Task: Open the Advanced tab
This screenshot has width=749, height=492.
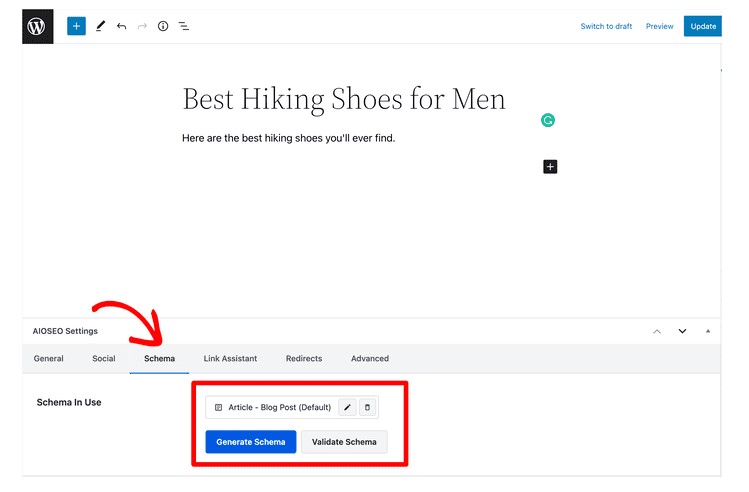Action: [x=370, y=358]
